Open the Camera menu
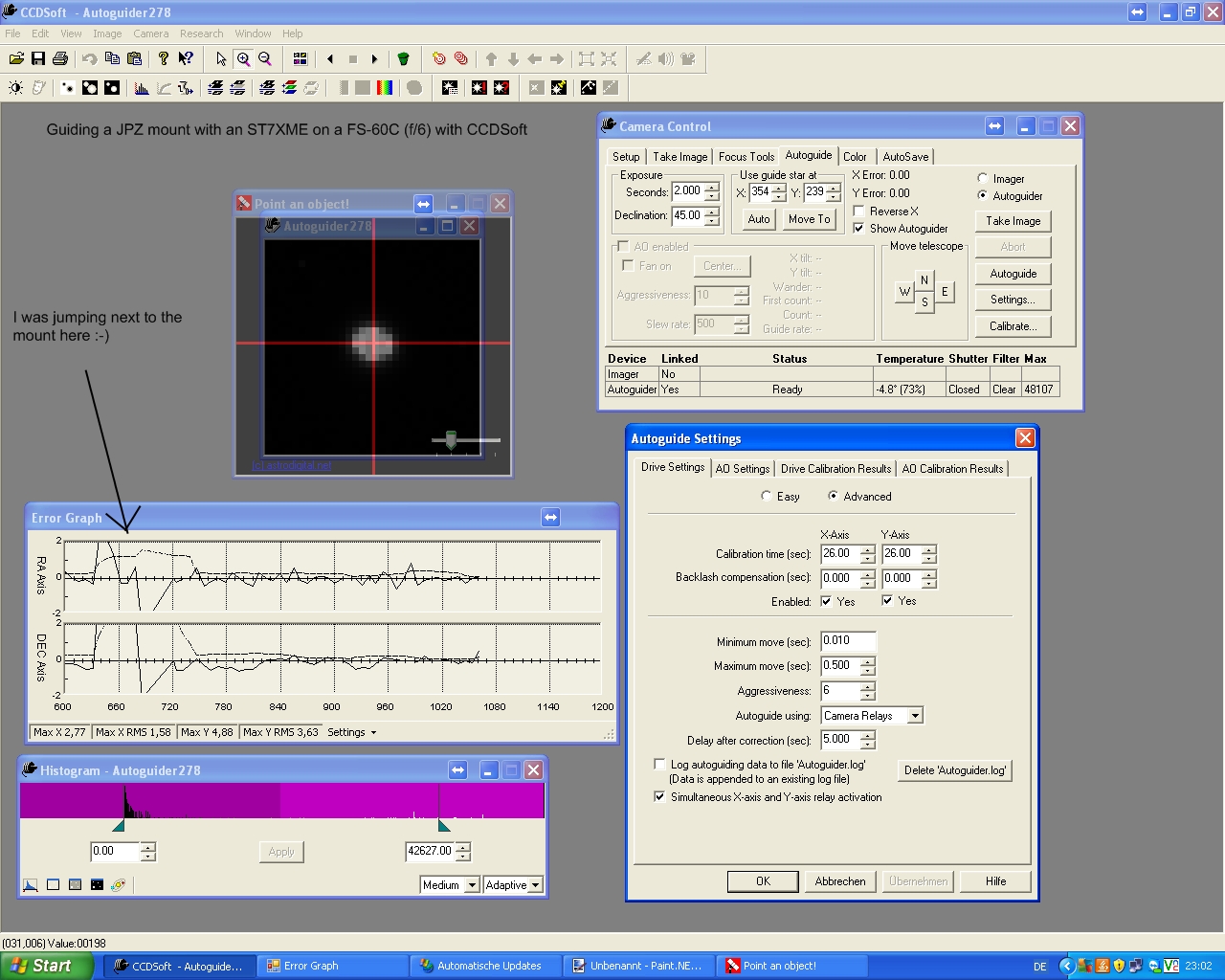This screenshot has height=980, width=1225. click(151, 33)
